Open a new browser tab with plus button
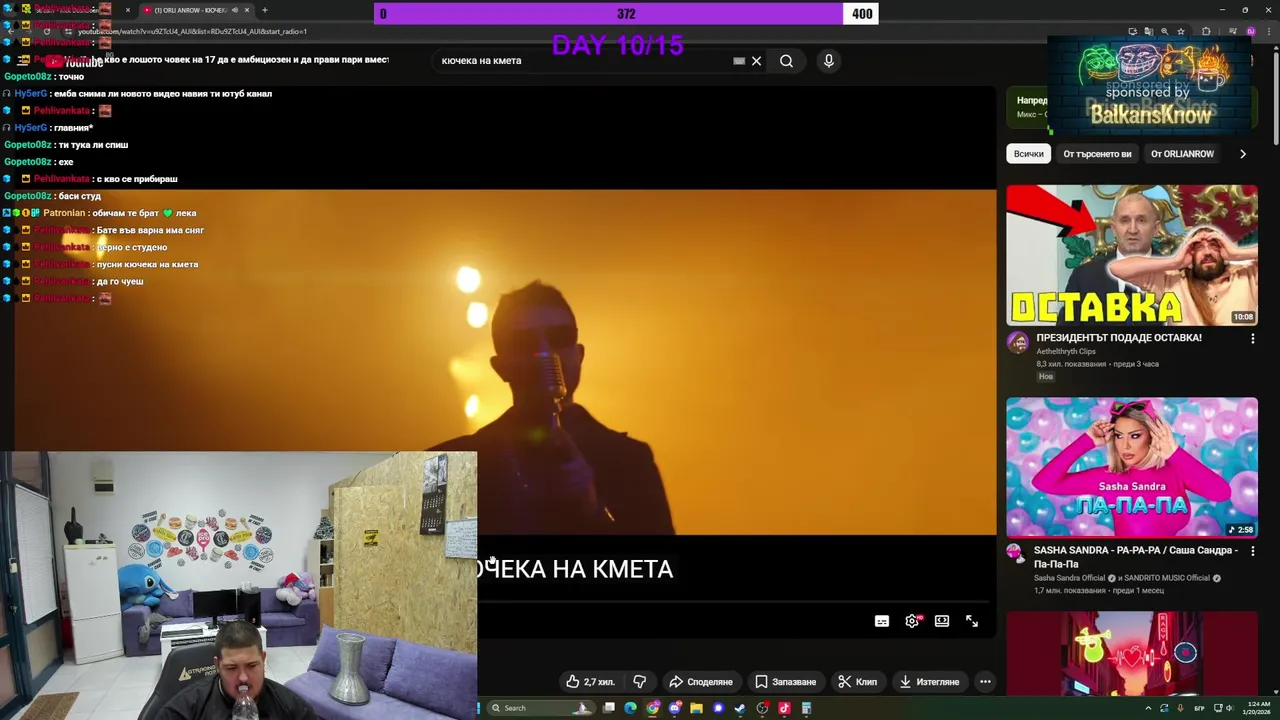Screen dimensions: 1280x720 click(264, 10)
